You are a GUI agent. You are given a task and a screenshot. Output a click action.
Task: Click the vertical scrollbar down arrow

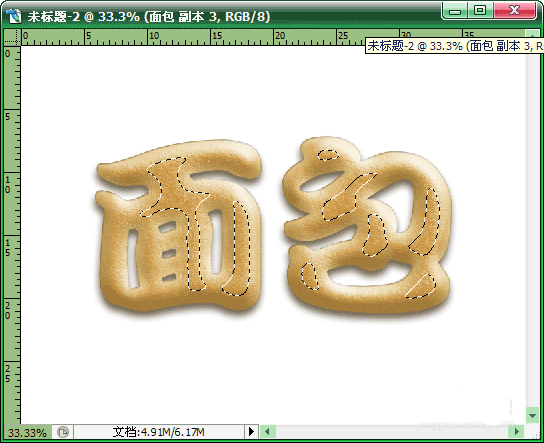tap(533, 415)
